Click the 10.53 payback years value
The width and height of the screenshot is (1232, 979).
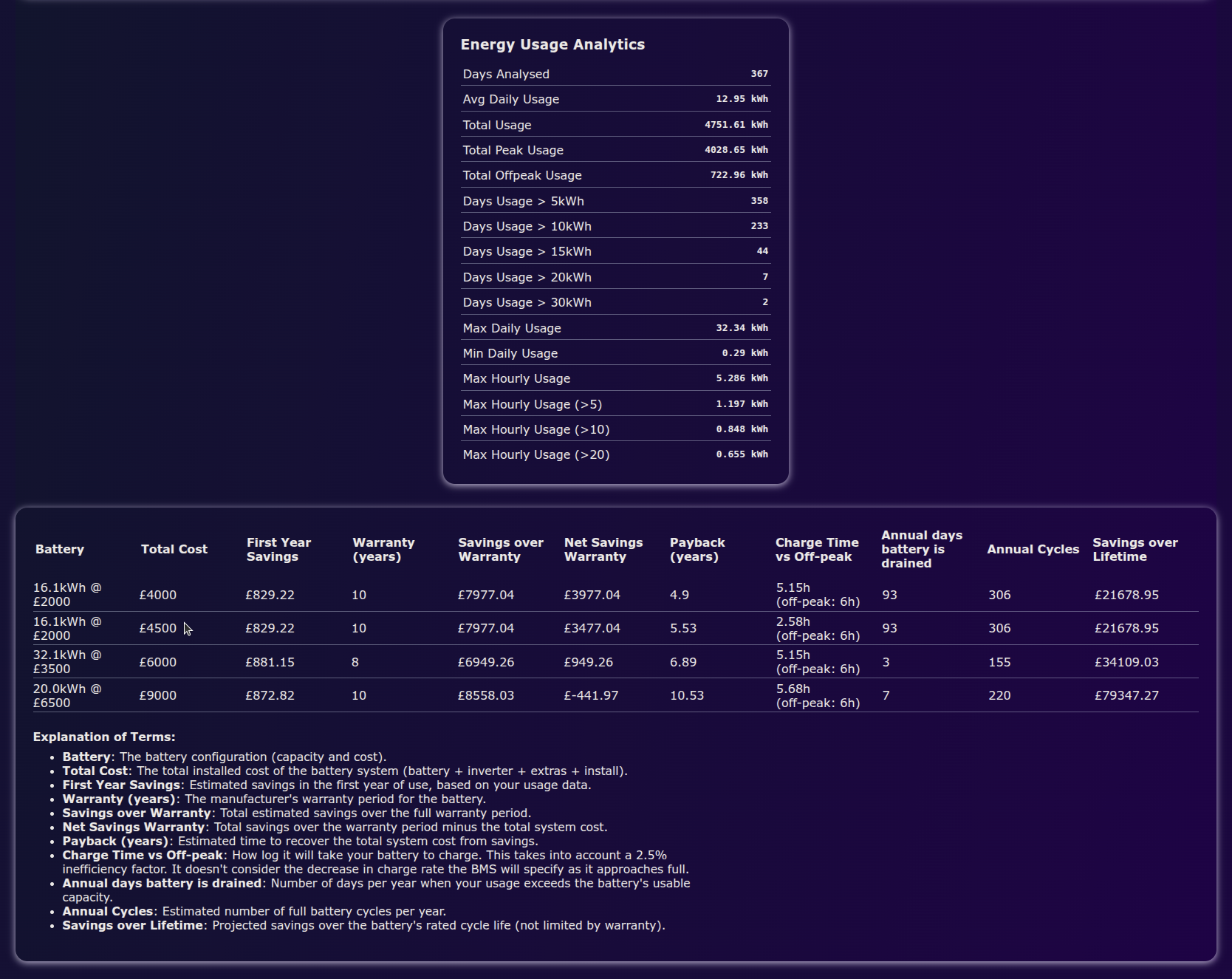687,695
